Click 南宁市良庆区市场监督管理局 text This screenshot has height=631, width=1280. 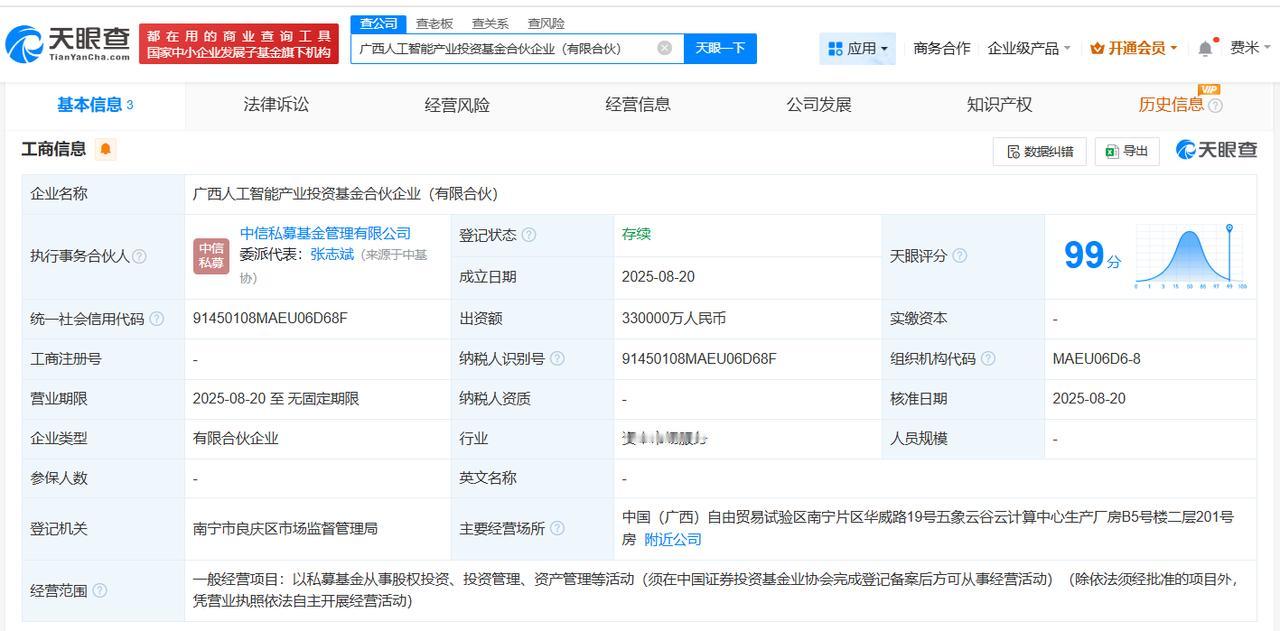click(285, 528)
